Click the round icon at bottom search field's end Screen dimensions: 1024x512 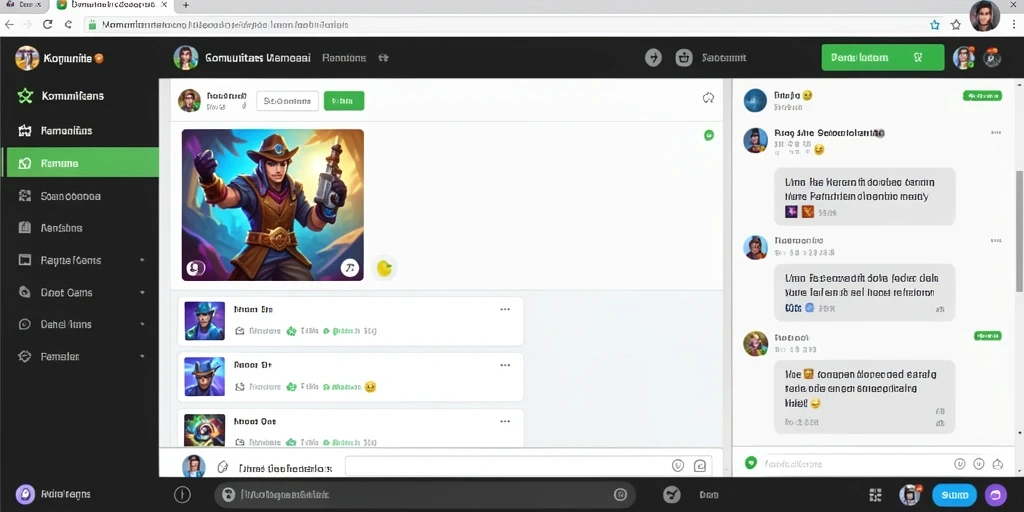(620, 494)
